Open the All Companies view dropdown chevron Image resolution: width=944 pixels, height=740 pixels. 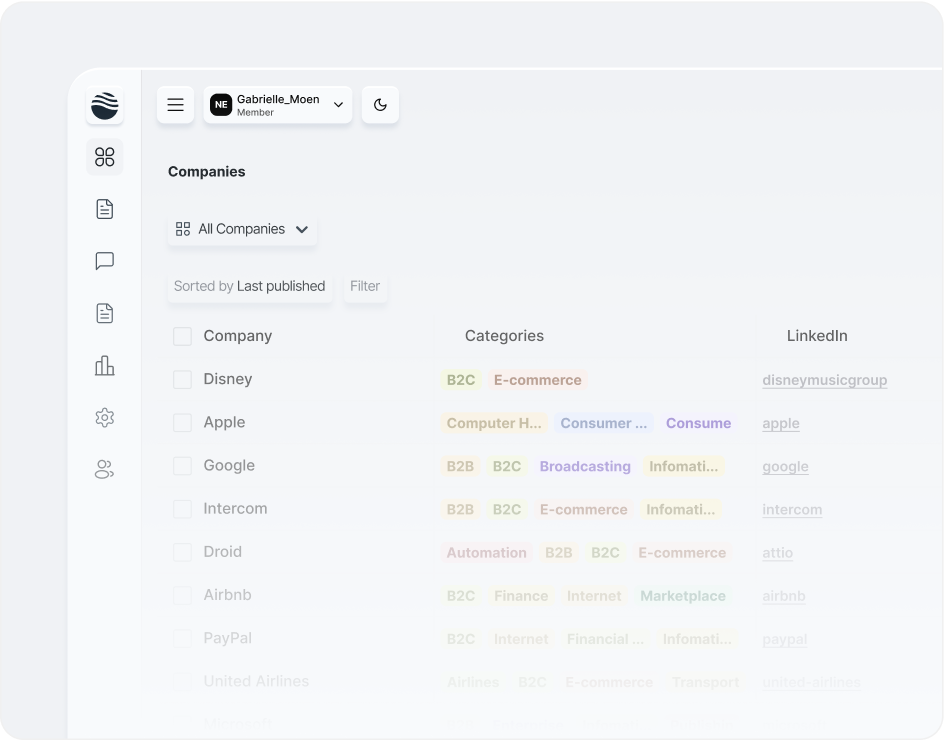point(302,229)
